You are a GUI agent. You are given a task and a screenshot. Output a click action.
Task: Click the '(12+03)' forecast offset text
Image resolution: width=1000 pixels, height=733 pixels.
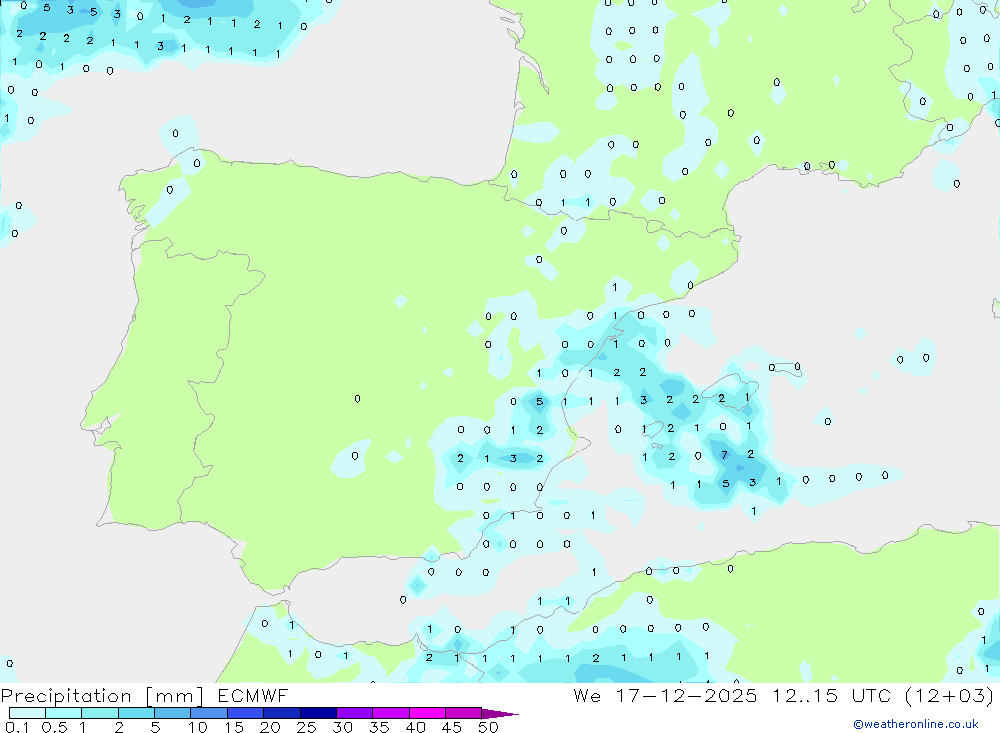point(950,695)
